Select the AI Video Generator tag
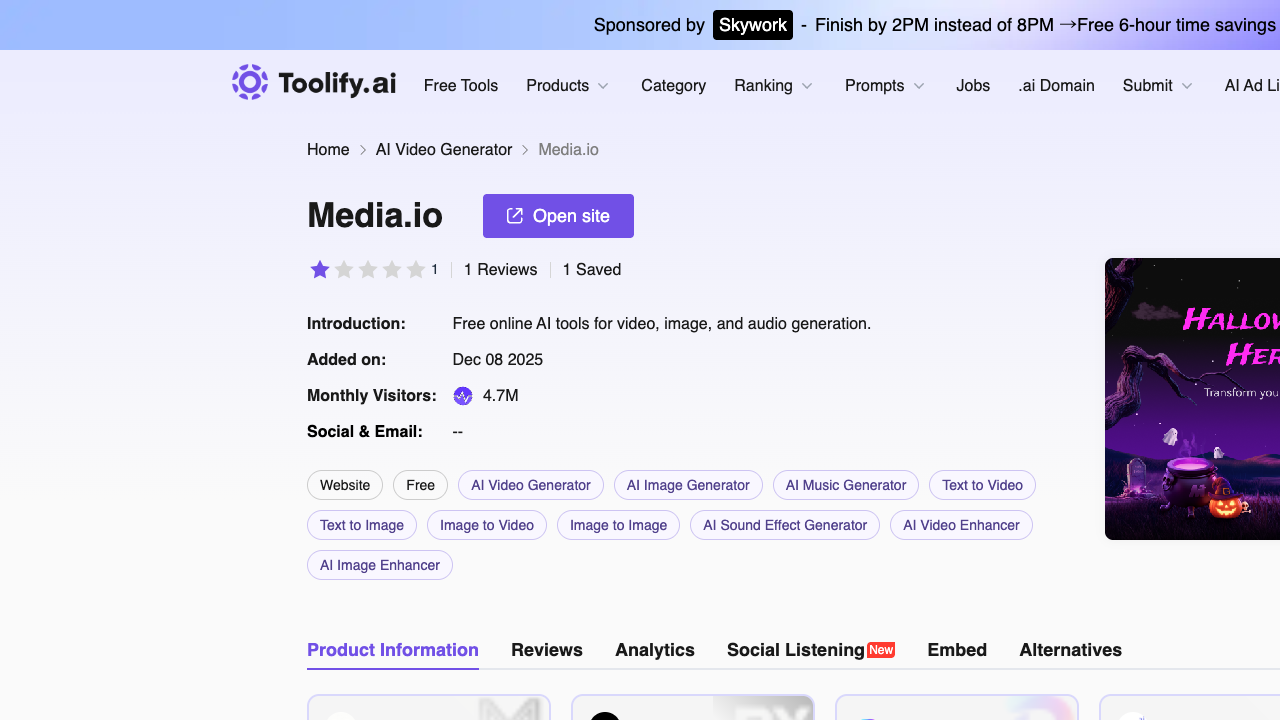Image resolution: width=1280 pixels, height=720 pixels. [531, 485]
